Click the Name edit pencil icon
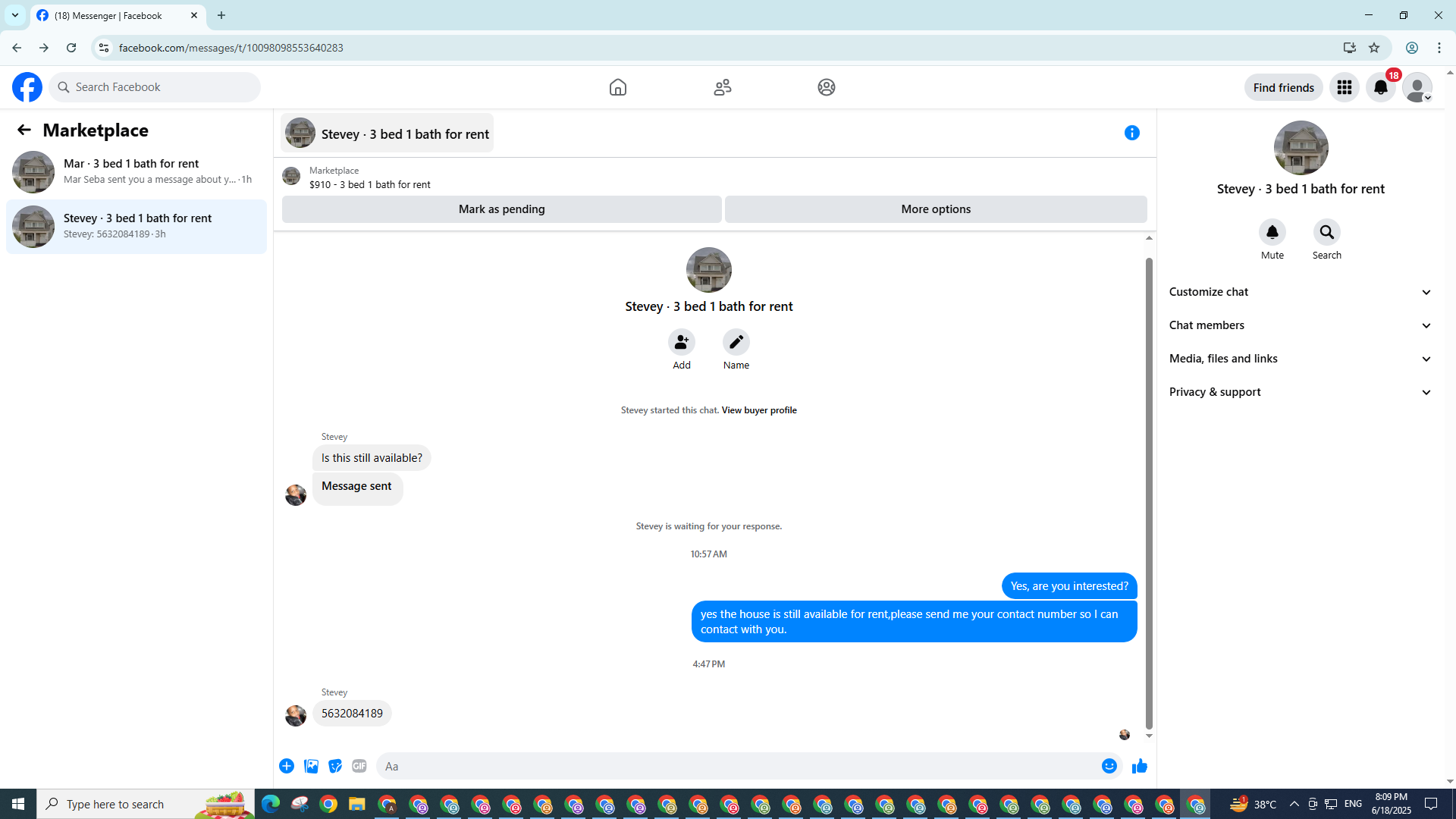Screen dimensions: 1456x819 pos(736,342)
